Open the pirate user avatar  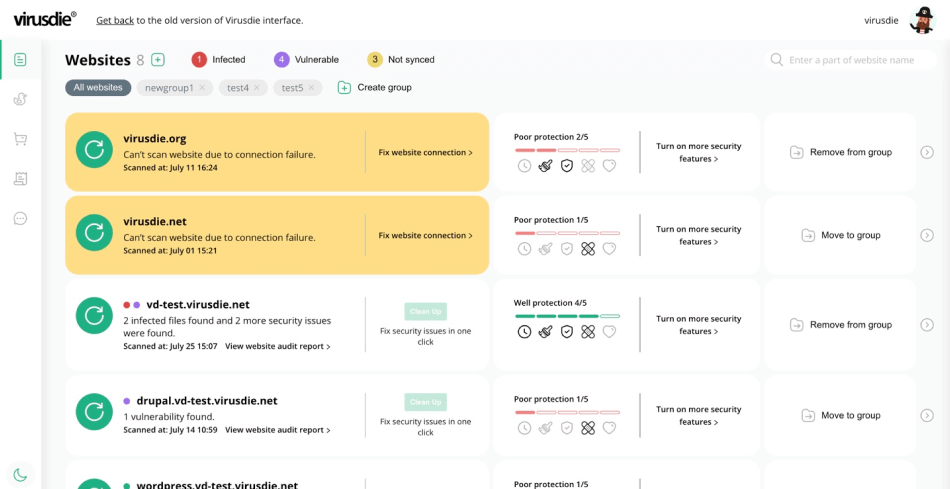pyautogui.click(x=923, y=20)
